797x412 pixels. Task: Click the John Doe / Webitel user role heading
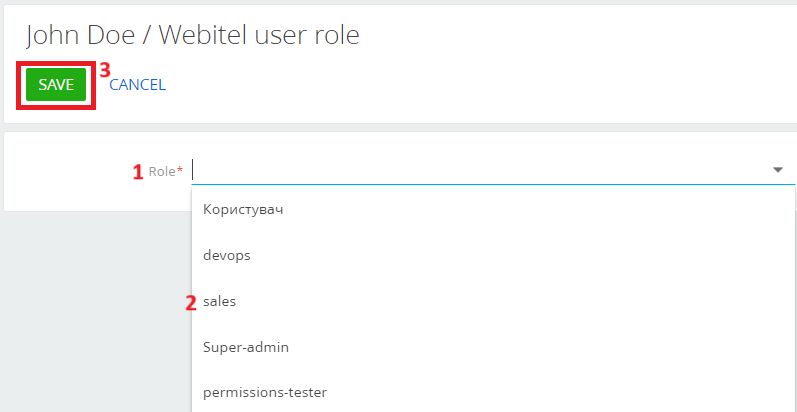tap(193, 36)
